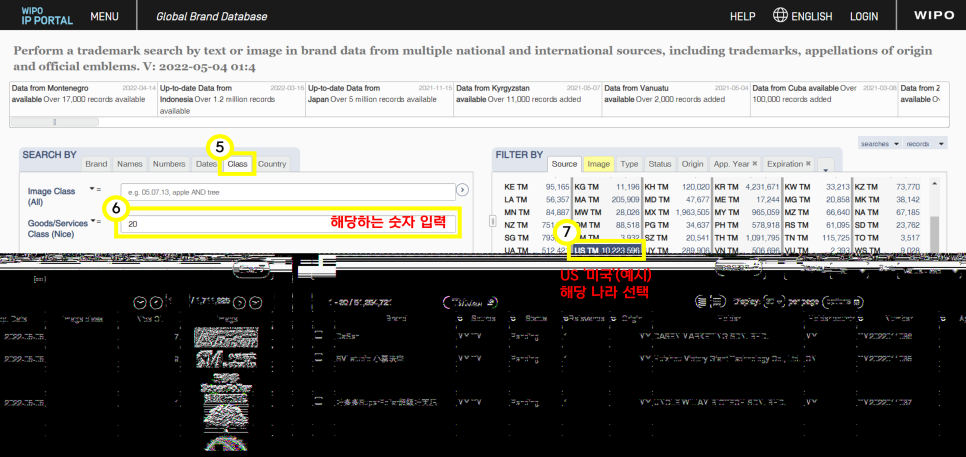Switch to the Names search tab
Screen dimensions: 966x457
tap(130, 164)
